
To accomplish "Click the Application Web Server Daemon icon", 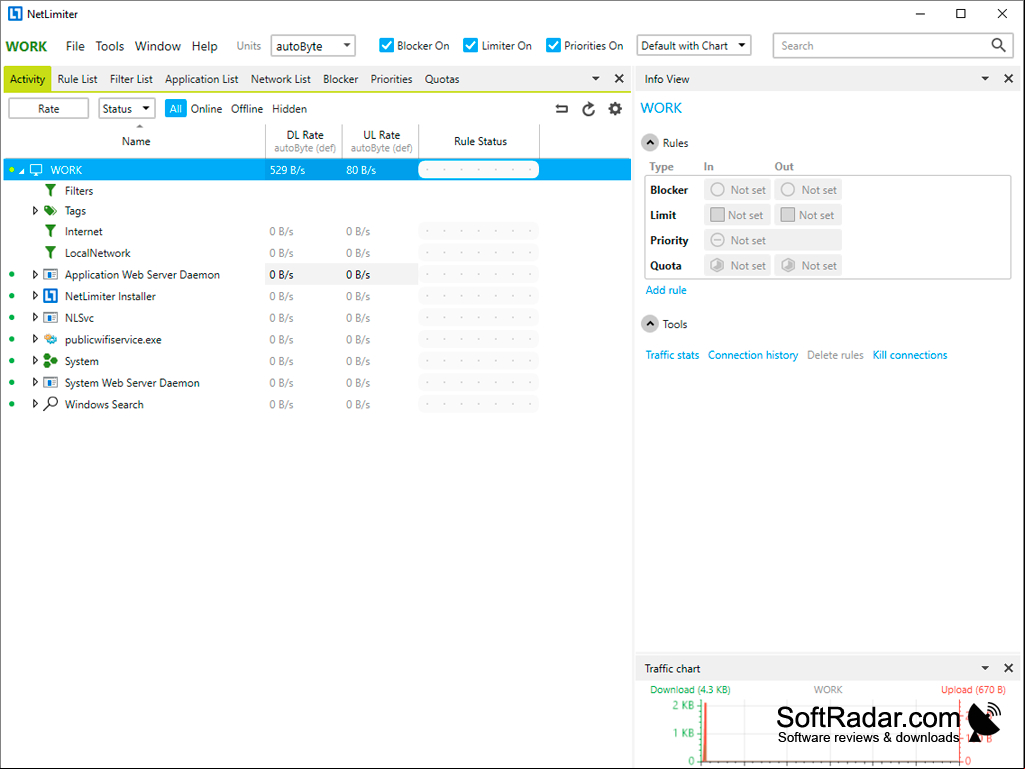I will click(x=50, y=275).
